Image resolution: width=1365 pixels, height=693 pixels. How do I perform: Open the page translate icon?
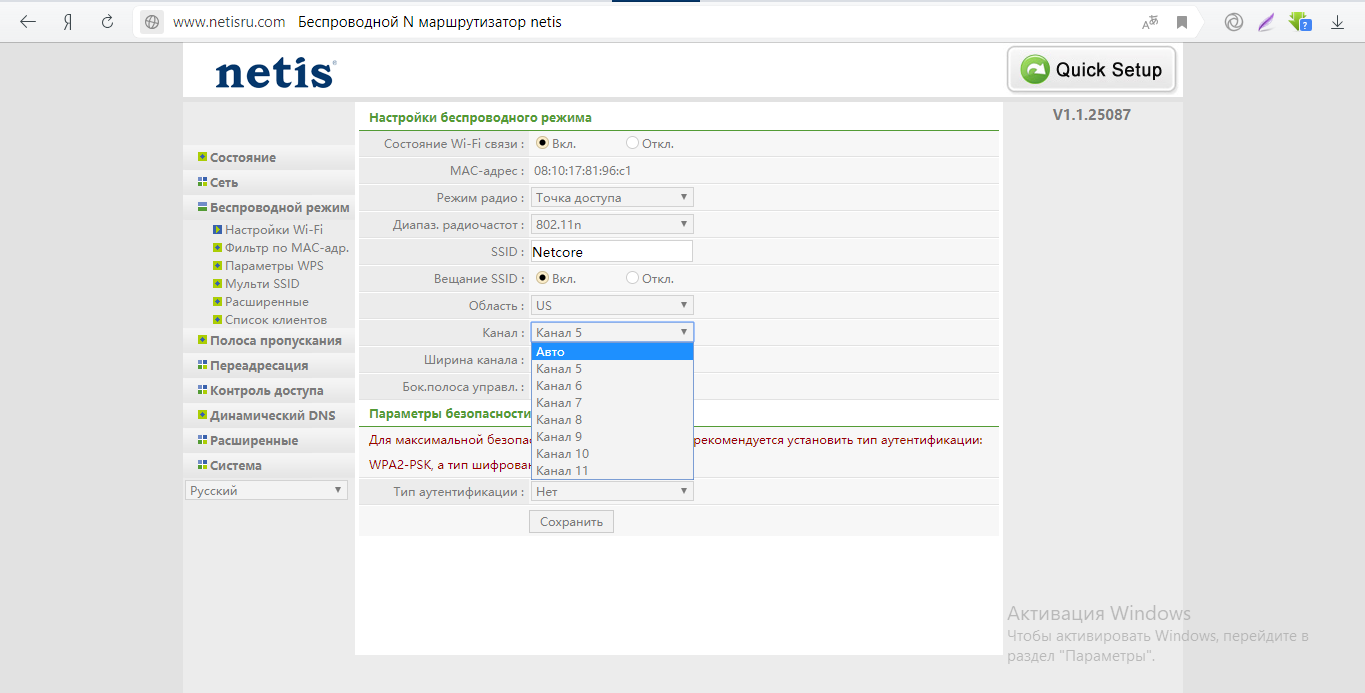[1150, 22]
